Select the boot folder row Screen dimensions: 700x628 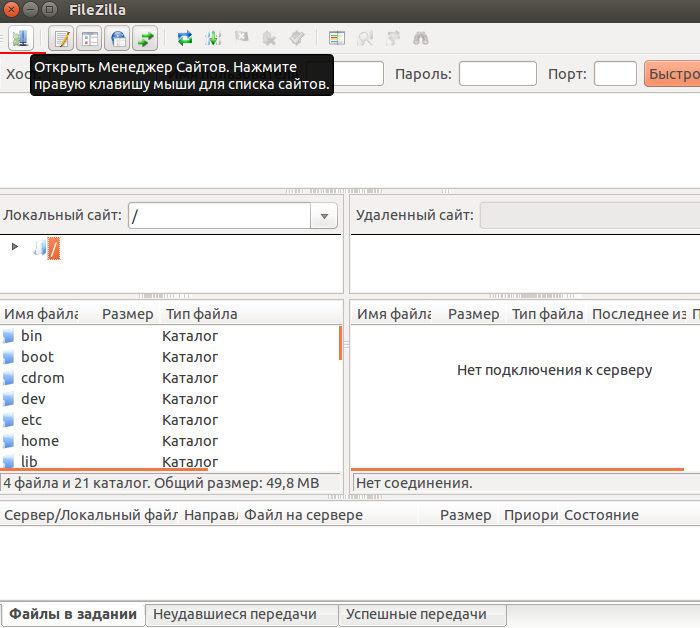point(170,357)
